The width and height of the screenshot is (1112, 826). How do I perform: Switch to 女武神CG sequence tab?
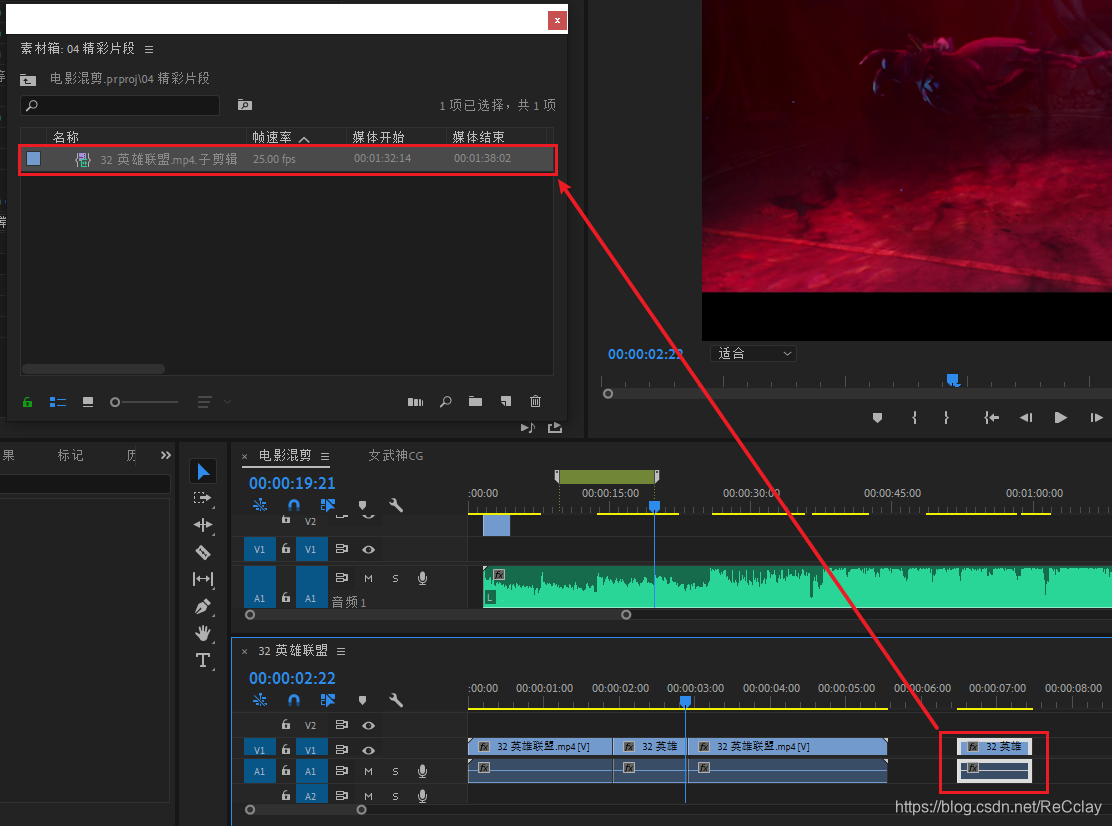click(x=396, y=456)
